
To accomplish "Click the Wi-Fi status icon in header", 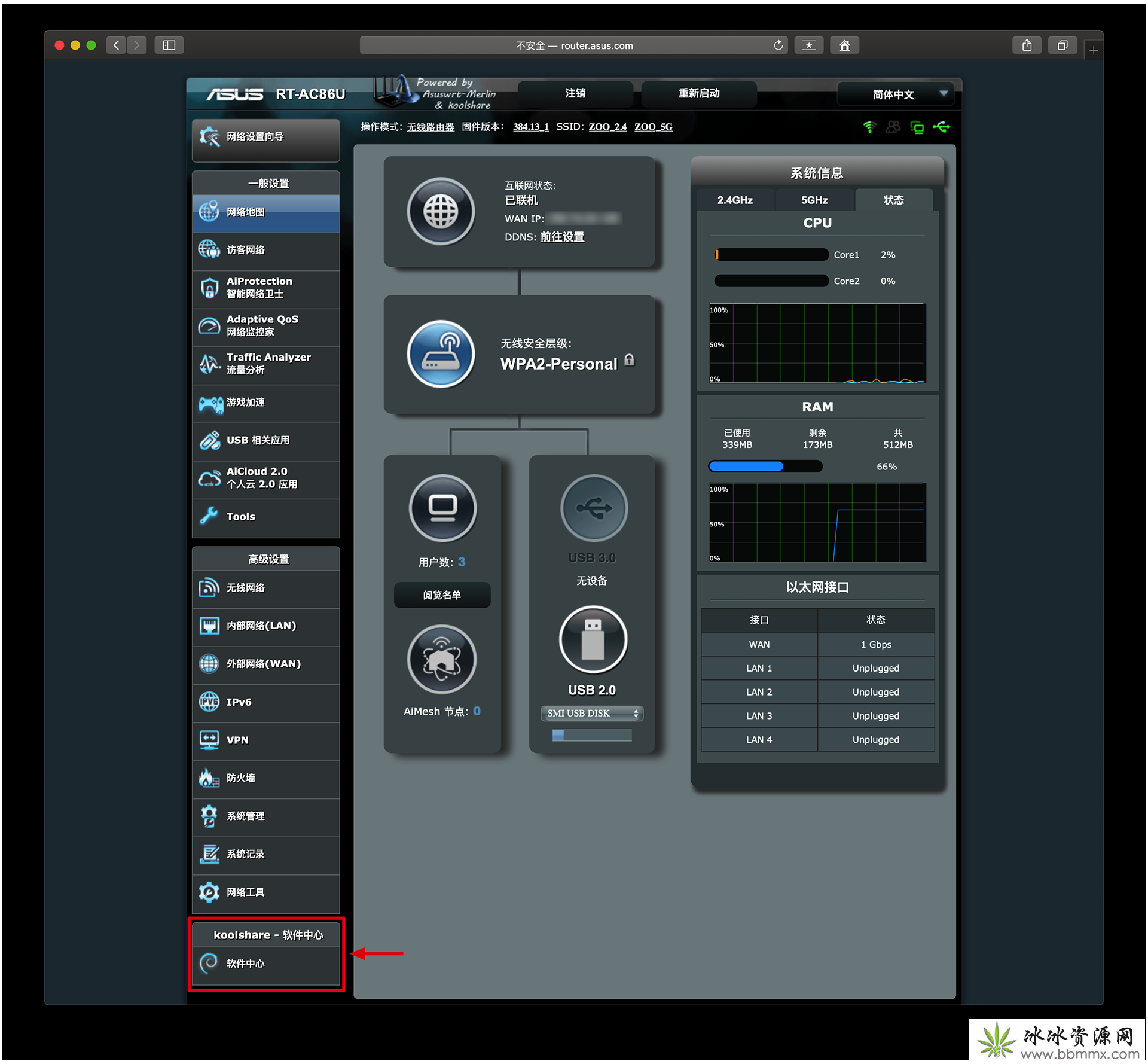I will (870, 127).
